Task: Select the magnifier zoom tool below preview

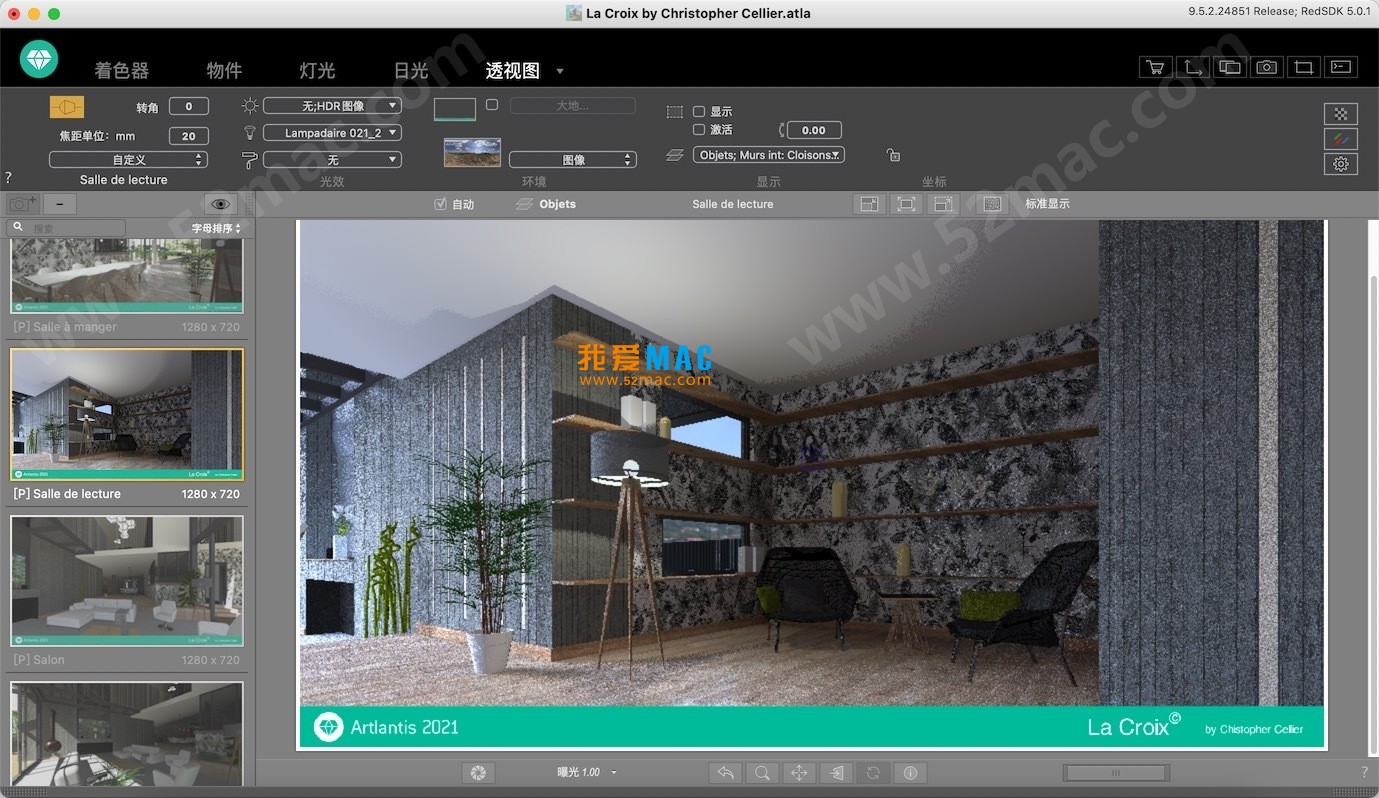Action: (x=762, y=773)
